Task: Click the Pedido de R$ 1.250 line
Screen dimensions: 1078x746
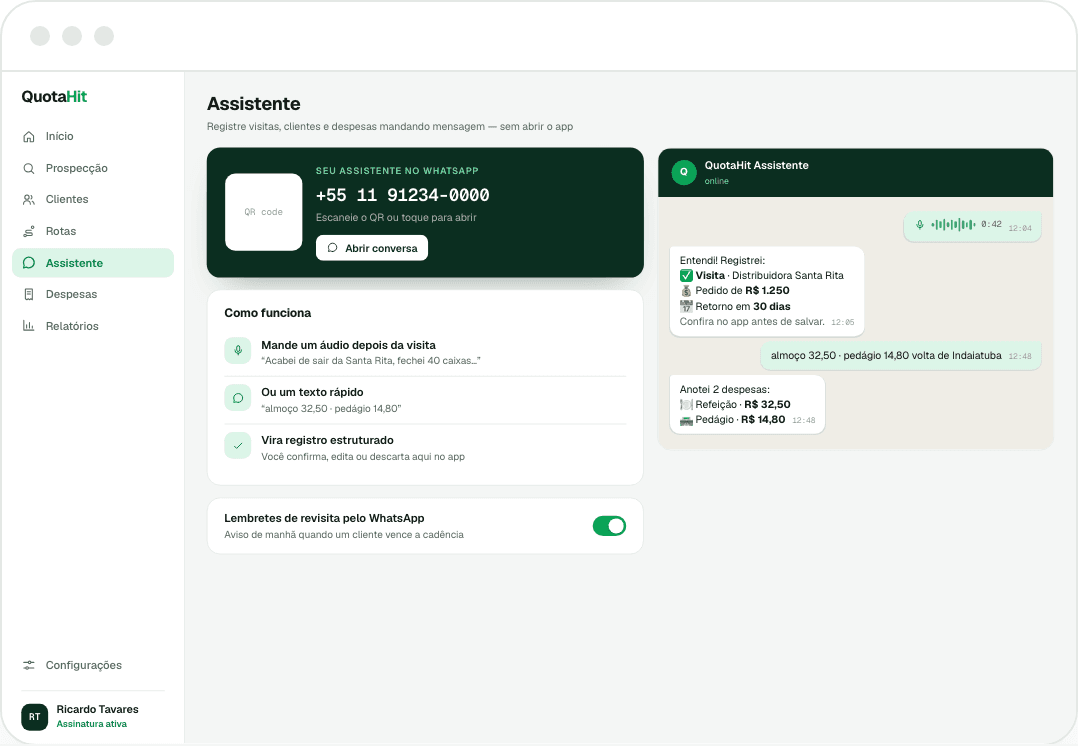Action: [x=734, y=291]
